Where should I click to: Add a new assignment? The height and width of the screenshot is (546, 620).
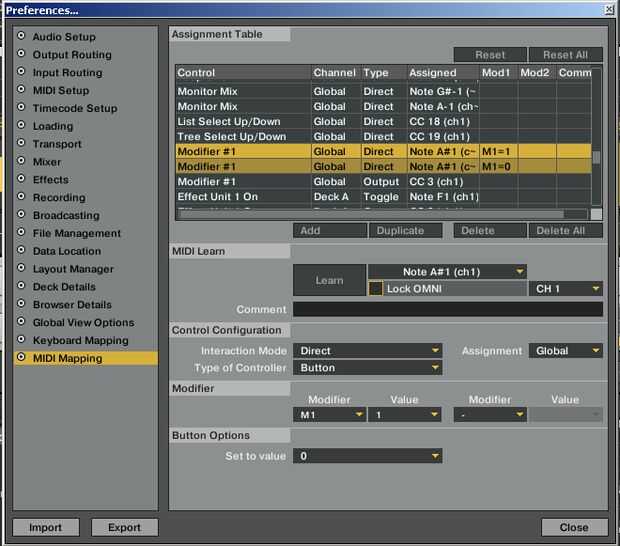(330, 230)
